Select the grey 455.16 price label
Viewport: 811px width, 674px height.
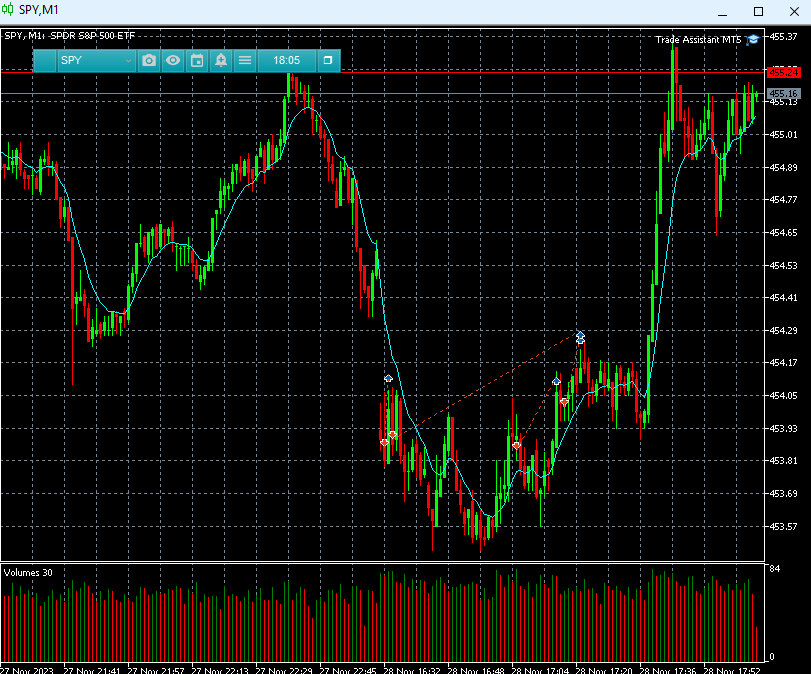(x=783, y=94)
